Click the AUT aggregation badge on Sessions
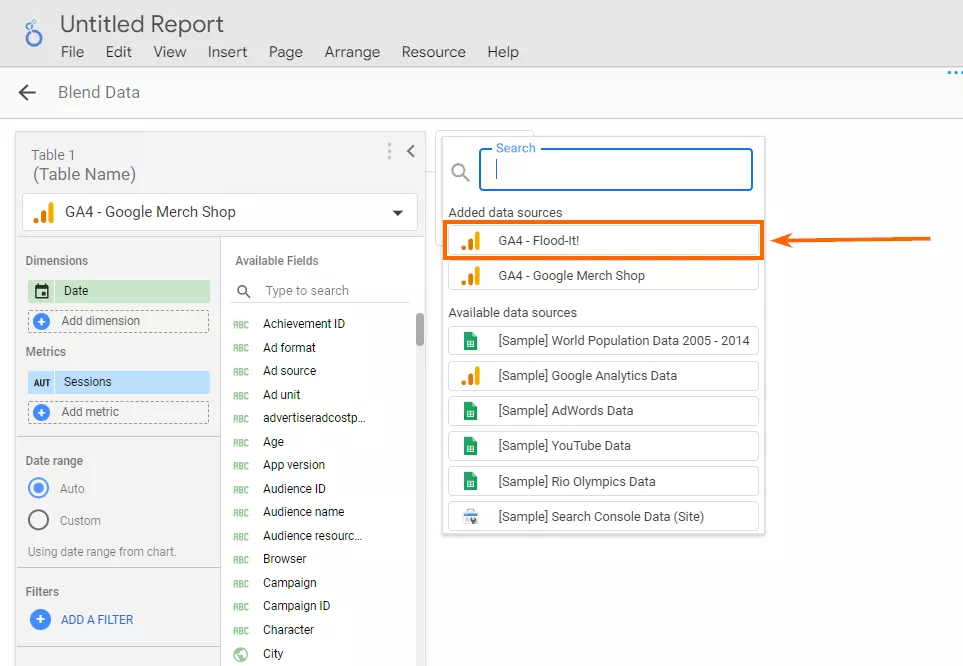The image size is (963, 666). tap(42, 382)
